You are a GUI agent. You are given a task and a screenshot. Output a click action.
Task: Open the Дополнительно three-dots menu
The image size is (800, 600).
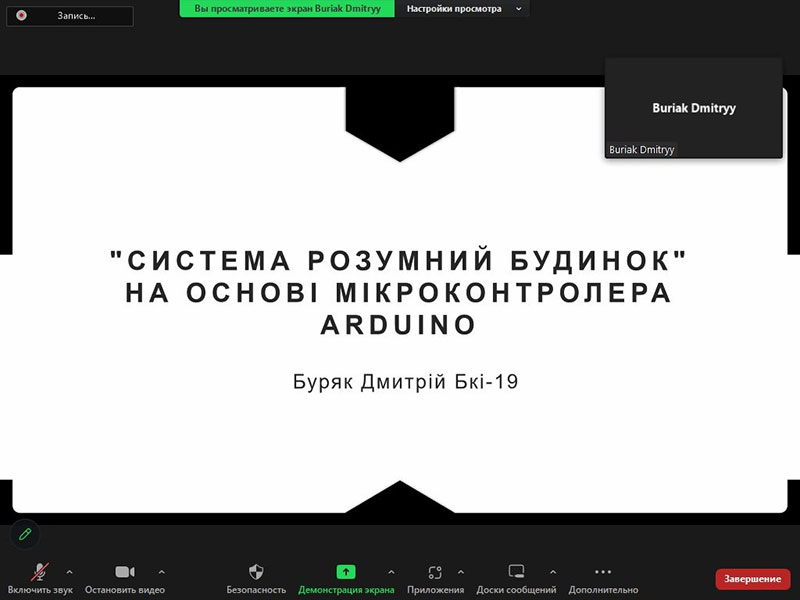pos(603,572)
